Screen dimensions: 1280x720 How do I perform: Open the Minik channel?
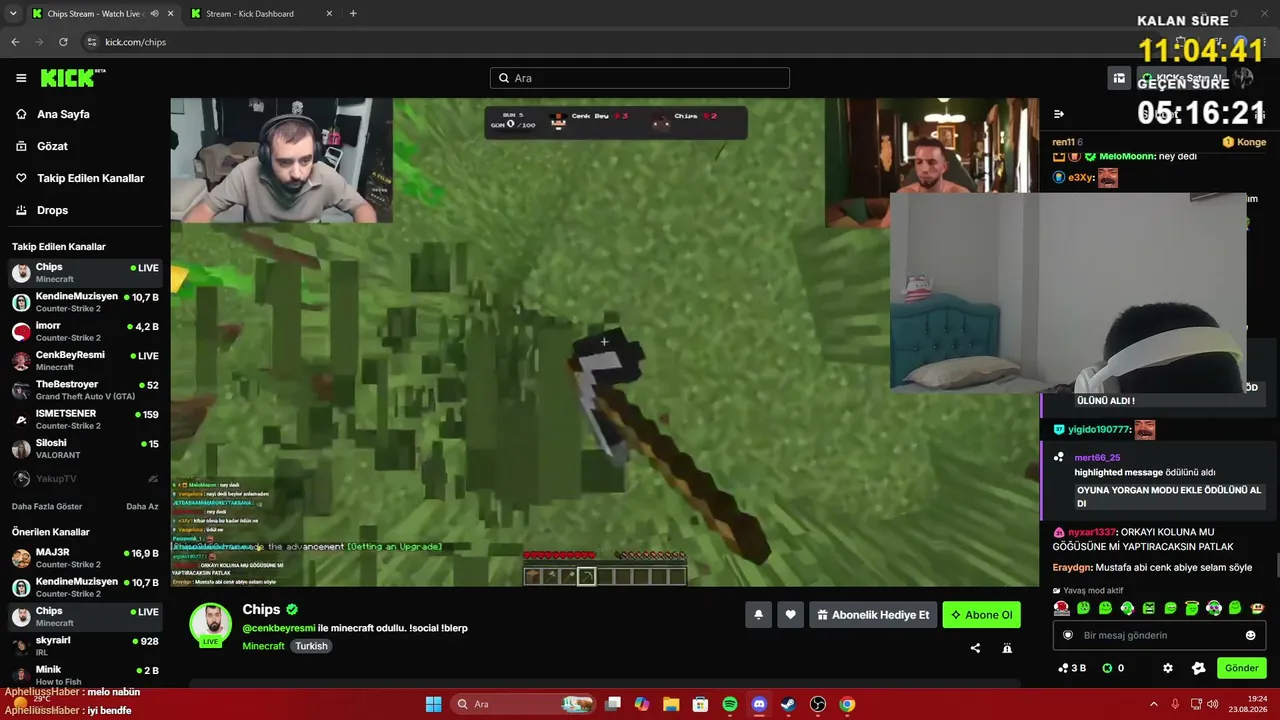(85, 675)
